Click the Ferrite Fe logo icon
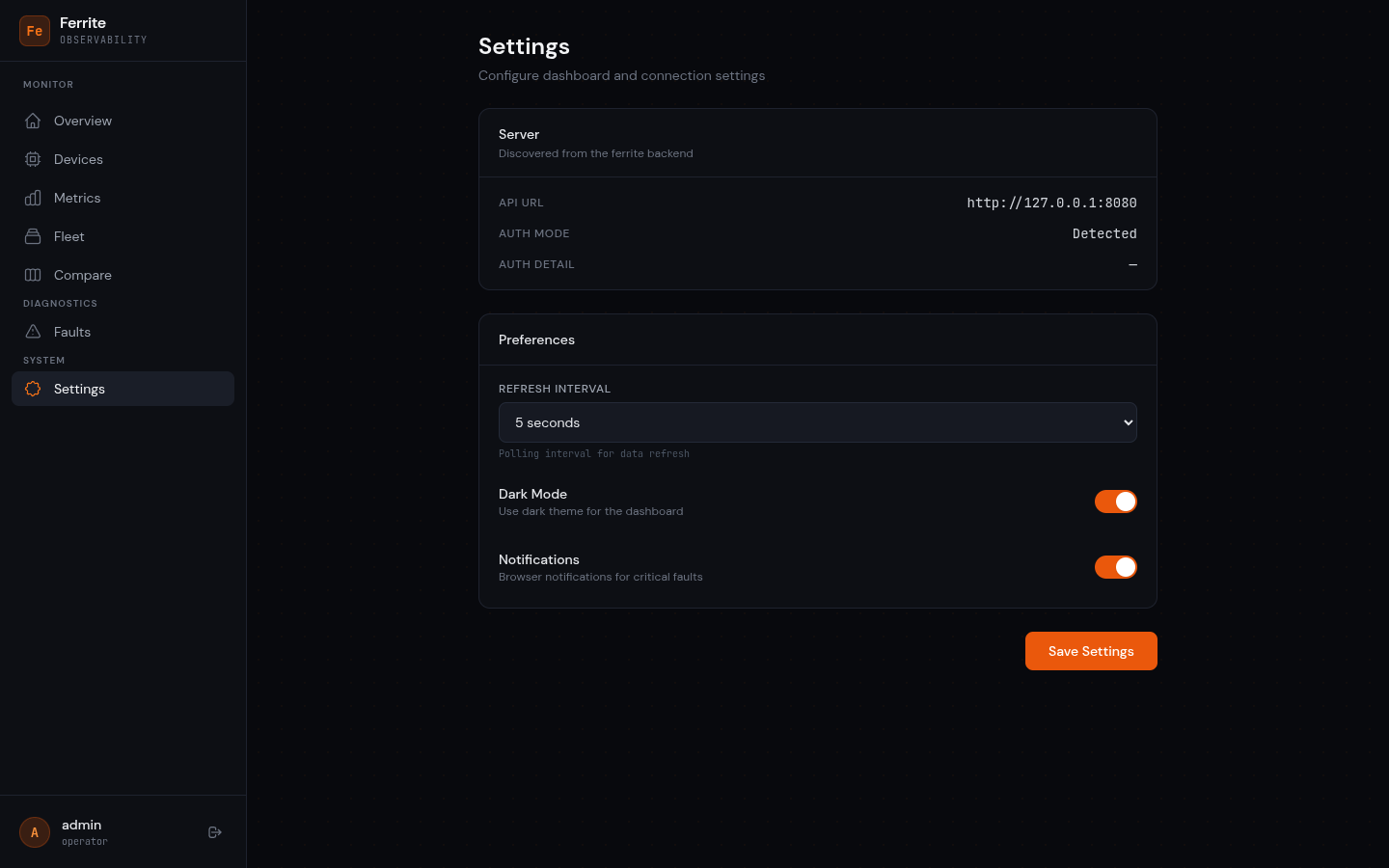The image size is (1389, 868). (35, 31)
